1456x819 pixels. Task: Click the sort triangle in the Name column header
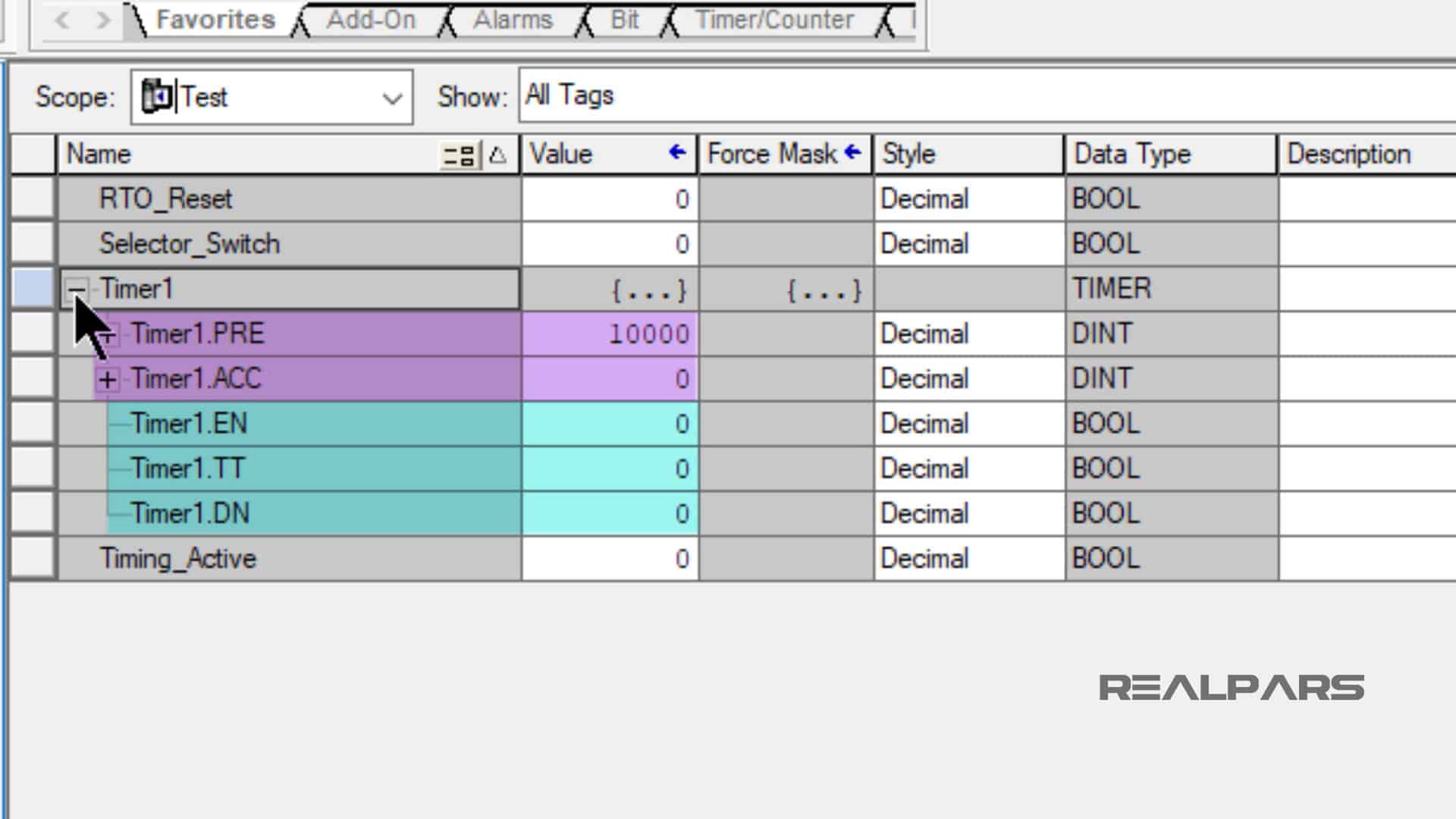494,155
